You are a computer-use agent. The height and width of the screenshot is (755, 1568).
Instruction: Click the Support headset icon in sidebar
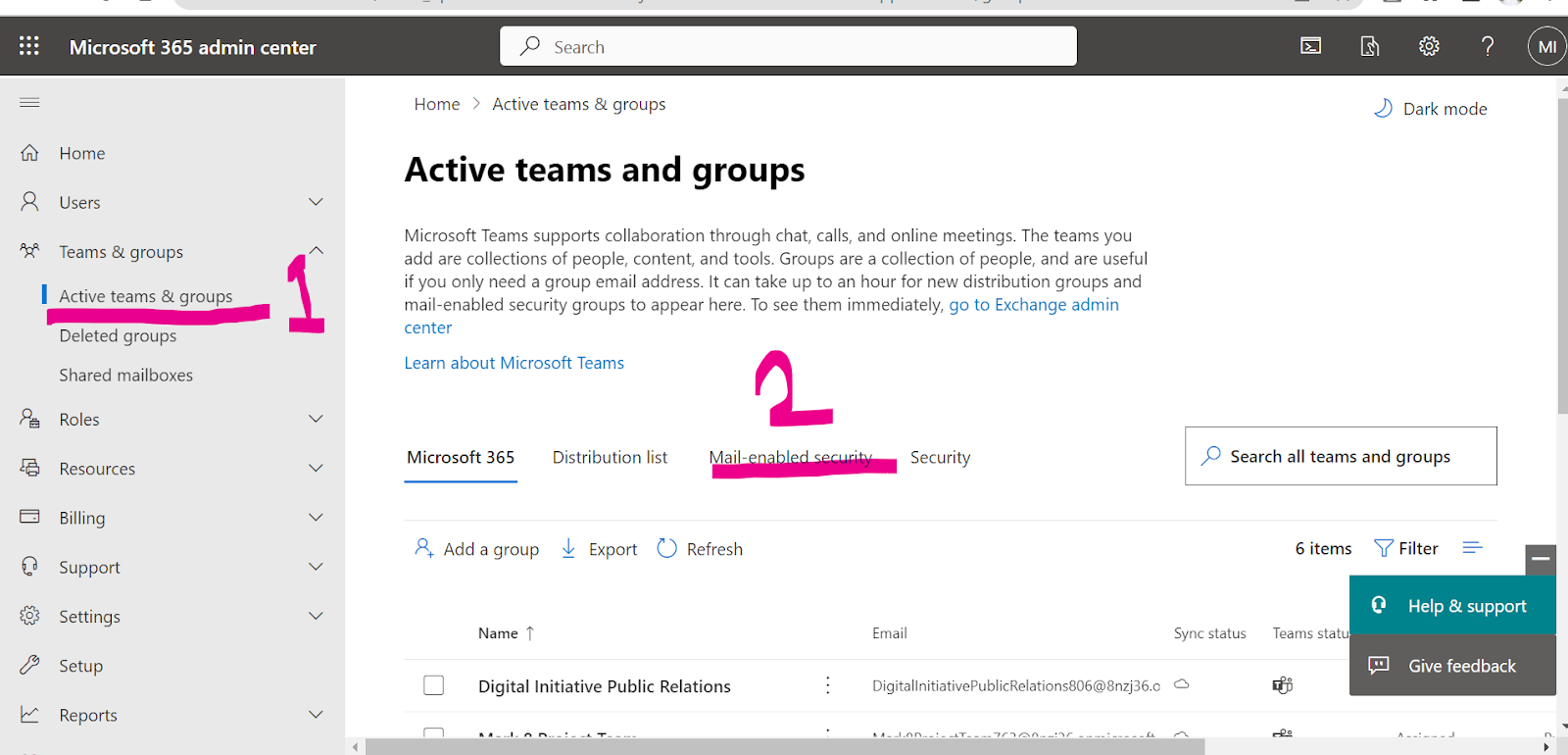tap(30, 567)
